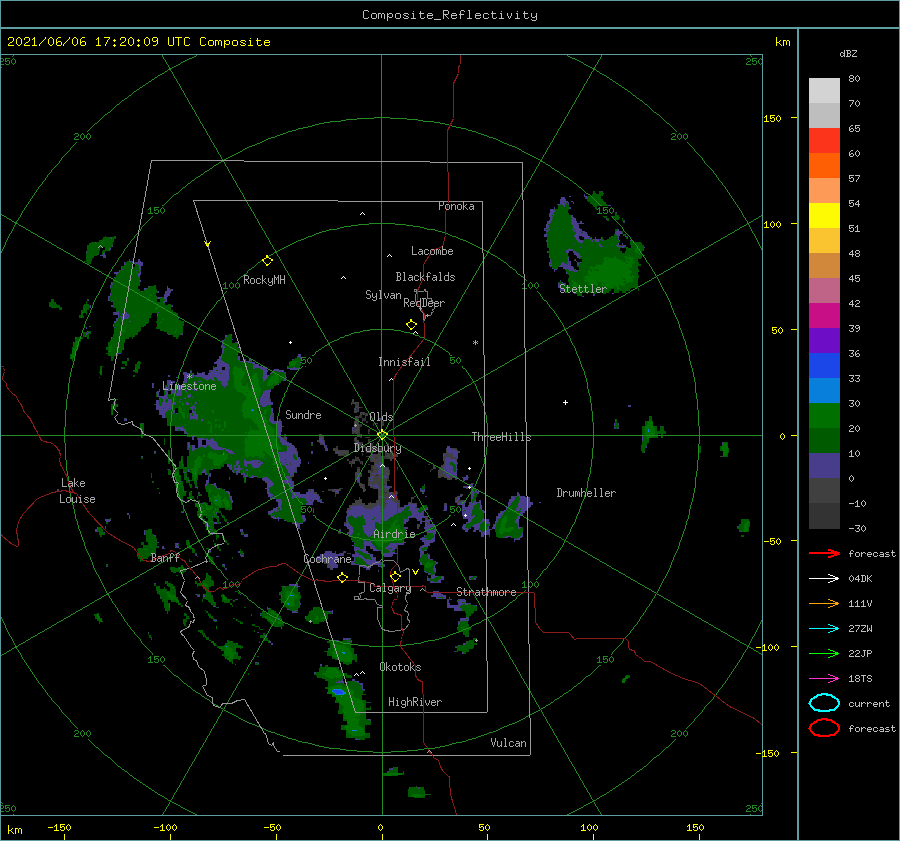The width and height of the screenshot is (900, 841).
Task: Click the Sundre label
Action: (x=303, y=414)
